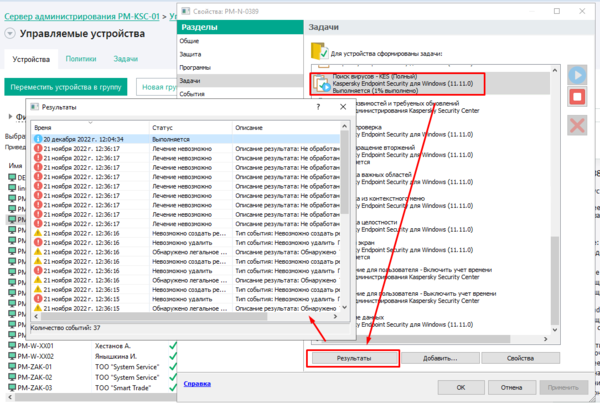Screen dimensions: 600x414
Task: Click the device icon of PM-ZAK-02
Action: (x=12, y=377)
